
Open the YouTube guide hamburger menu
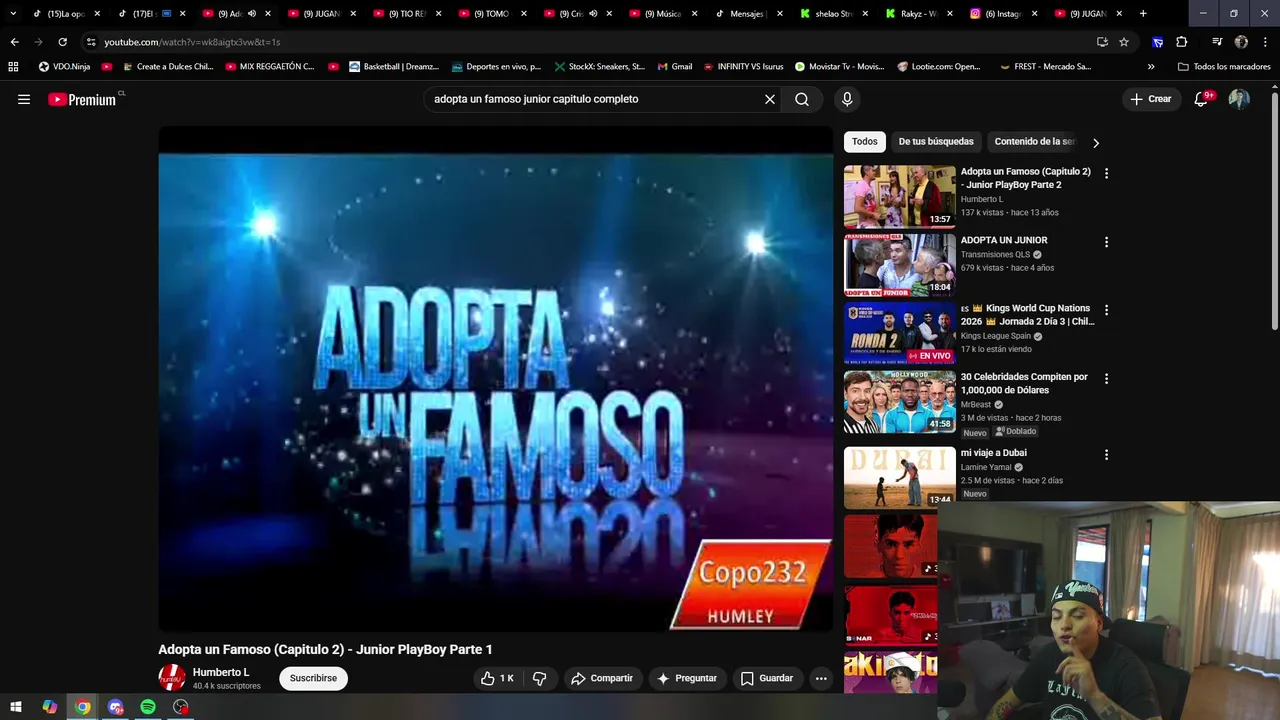(24, 99)
